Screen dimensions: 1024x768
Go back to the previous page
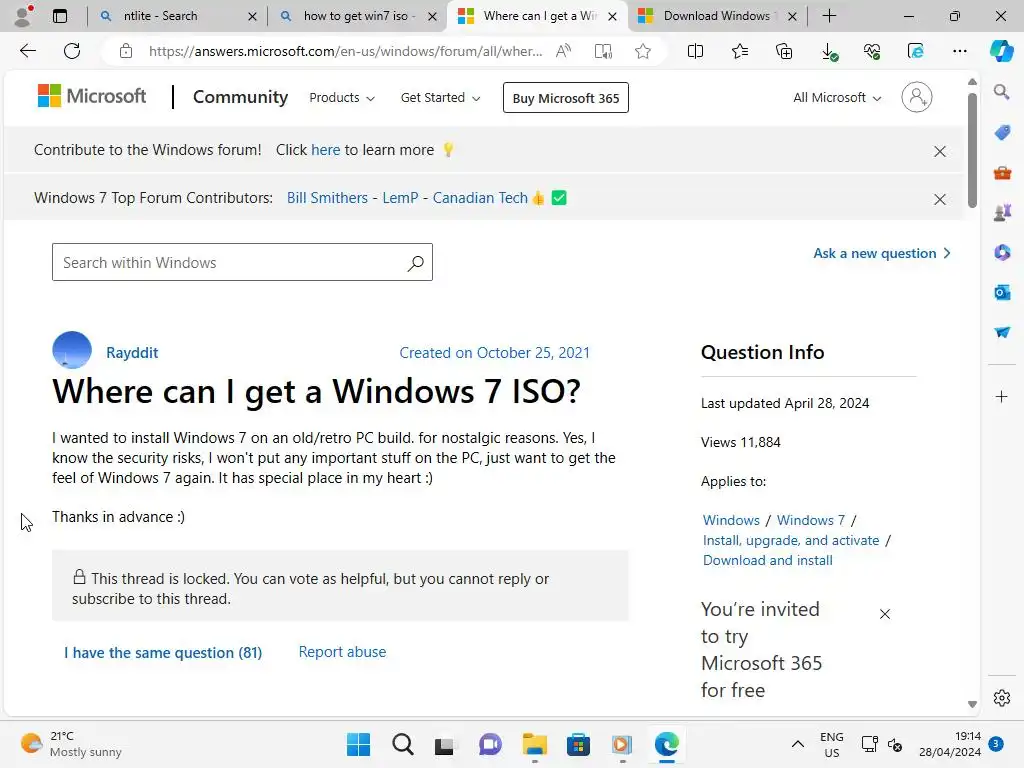(27, 51)
